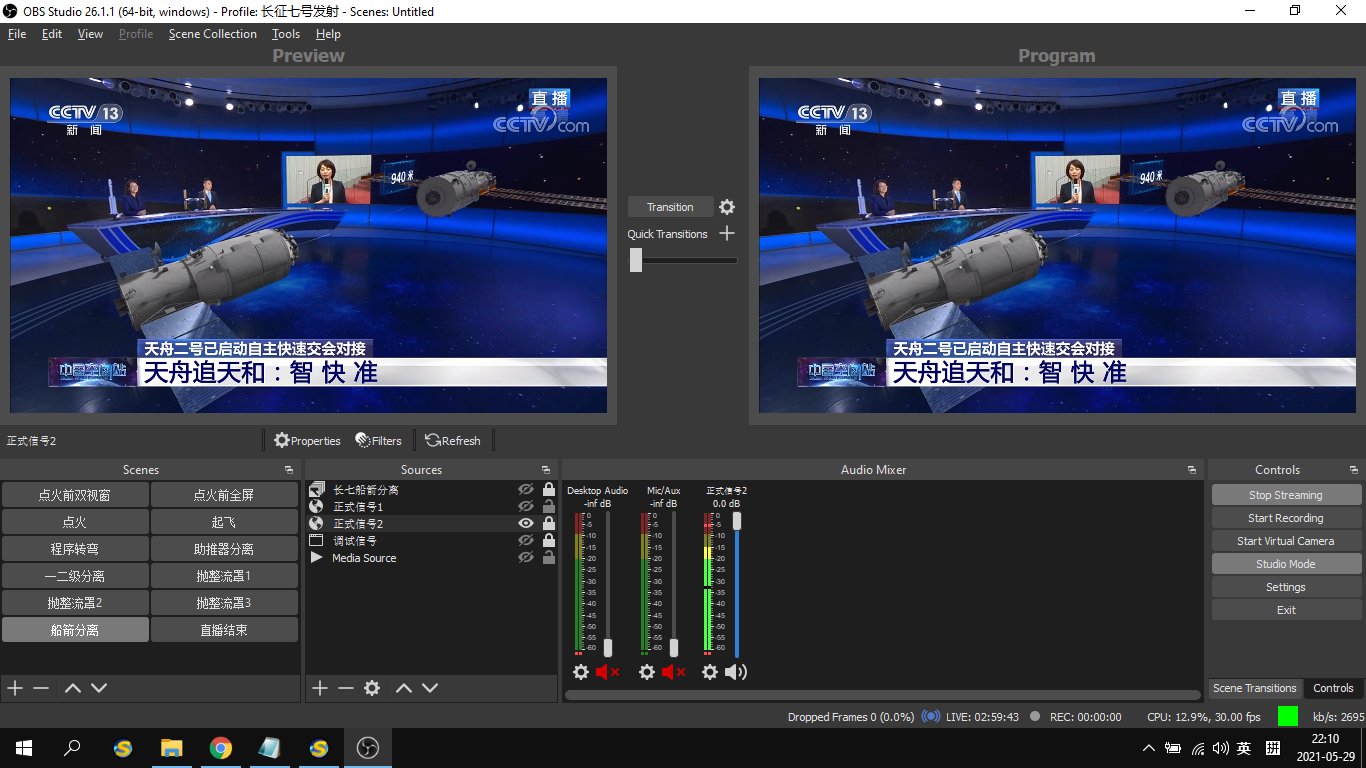This screenshot has width=1366, height=768.
Task: Open Settings from Controls panel
Action: tap(1285, 587)
